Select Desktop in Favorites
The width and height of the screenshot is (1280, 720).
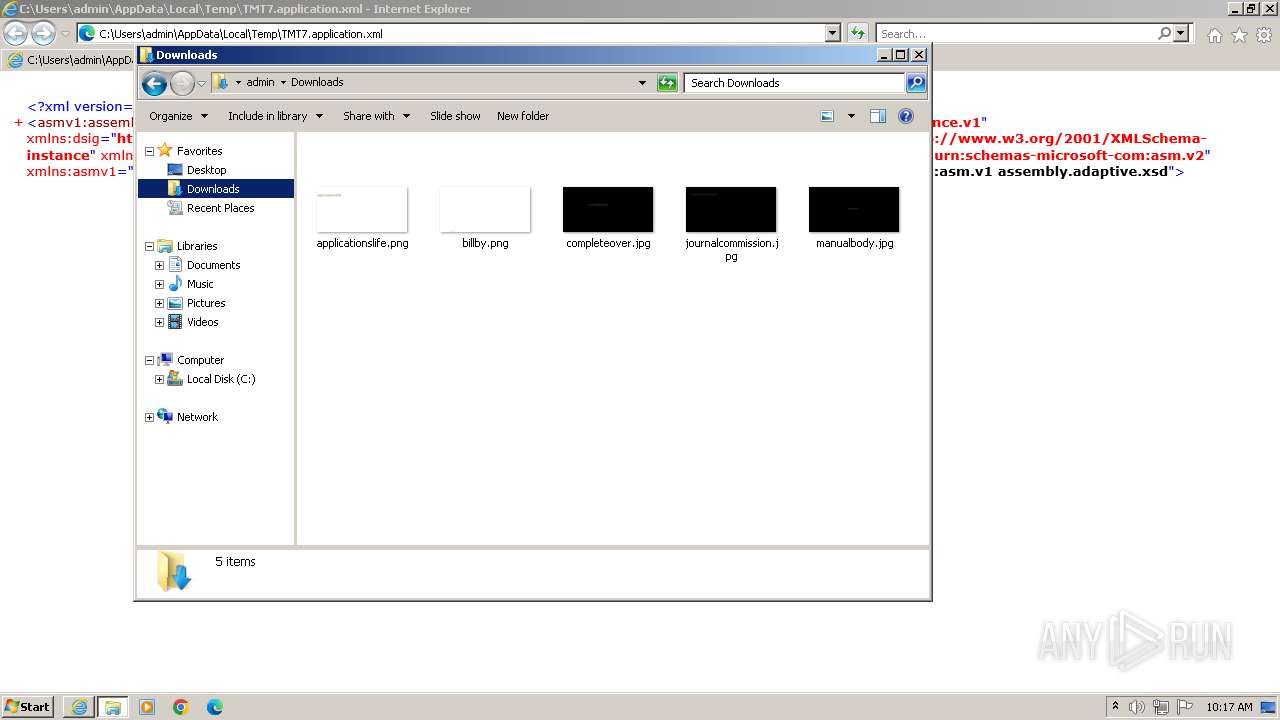(x=206, y=170)
